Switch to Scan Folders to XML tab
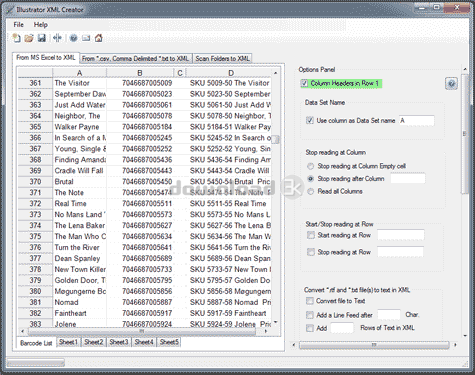Viewport: 475px width, 375px height. (x=222, y=59)
